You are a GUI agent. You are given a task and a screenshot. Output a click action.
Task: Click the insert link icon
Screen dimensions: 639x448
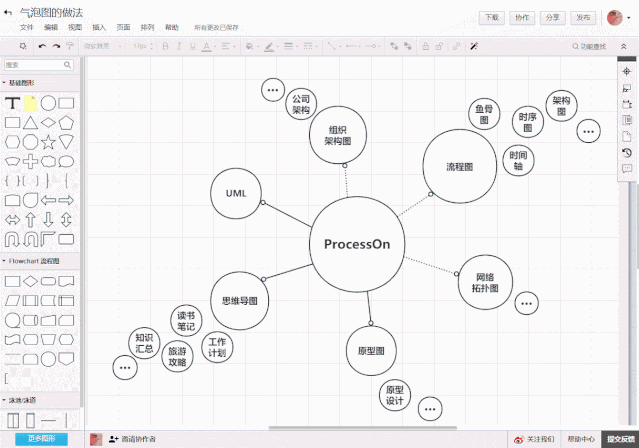coord(456,46)
